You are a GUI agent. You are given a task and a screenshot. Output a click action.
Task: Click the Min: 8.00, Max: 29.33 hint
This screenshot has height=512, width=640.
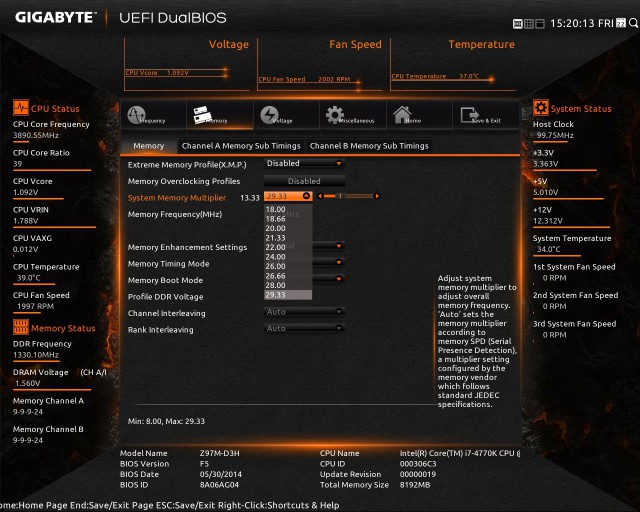166,421
